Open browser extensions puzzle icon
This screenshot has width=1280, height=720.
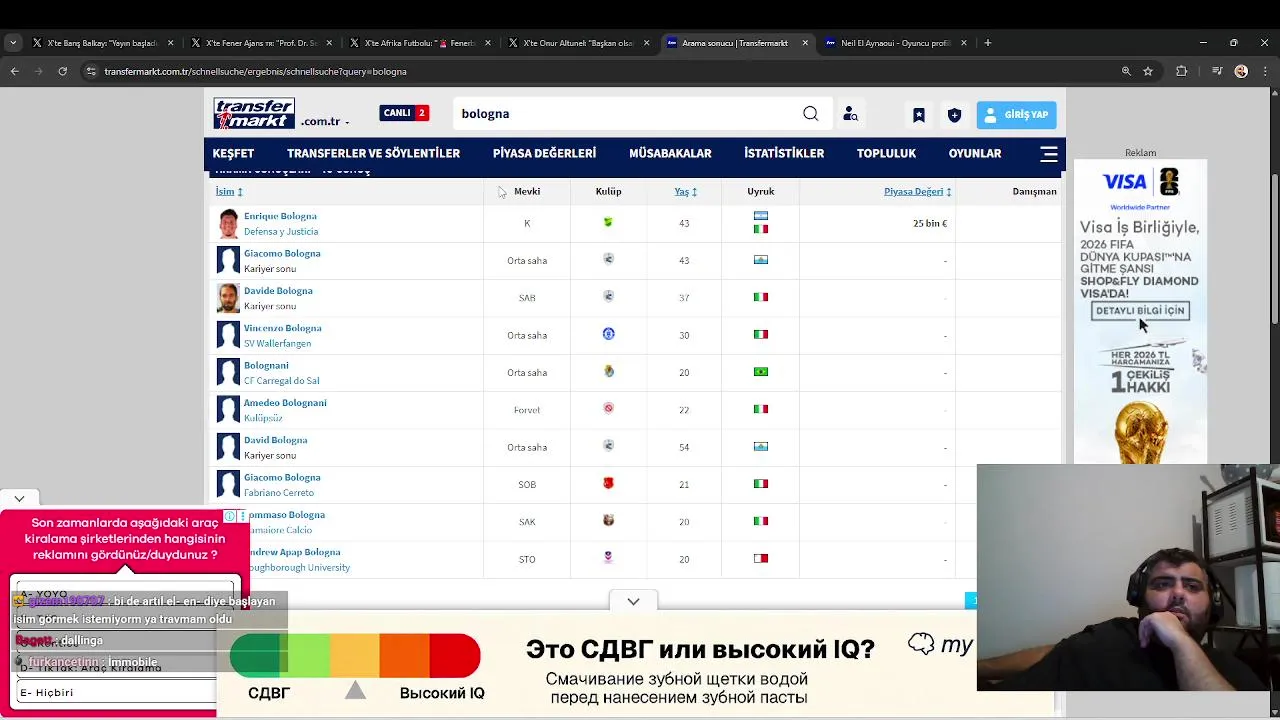1182,71
